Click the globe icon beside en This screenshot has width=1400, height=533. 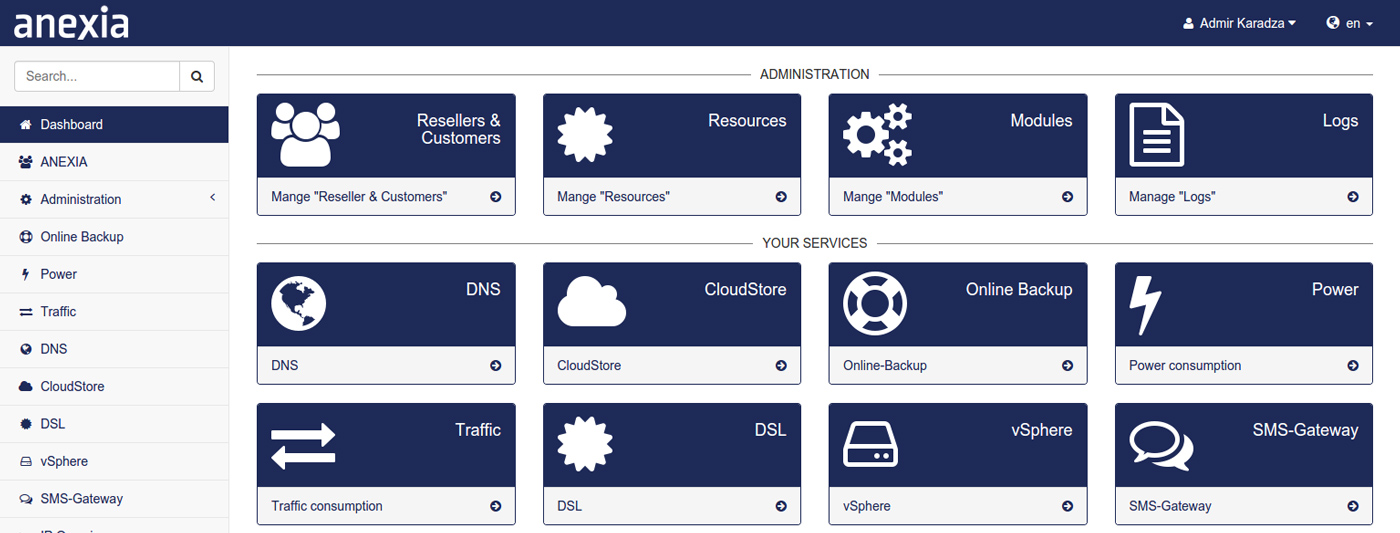pyautogui.click(x=1333, y=22)
